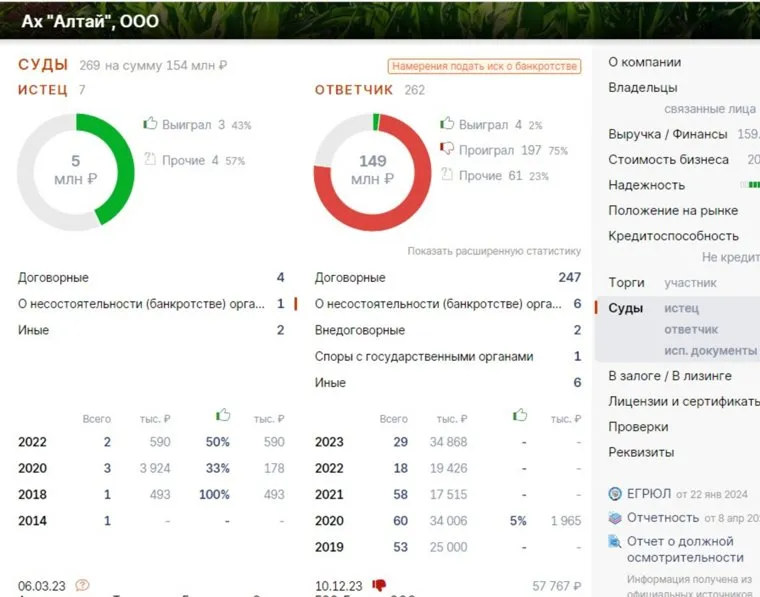760x597 pixels.
Task: Click thumbs-down icon next to Проиграл
Action: (x=447, y=150)
